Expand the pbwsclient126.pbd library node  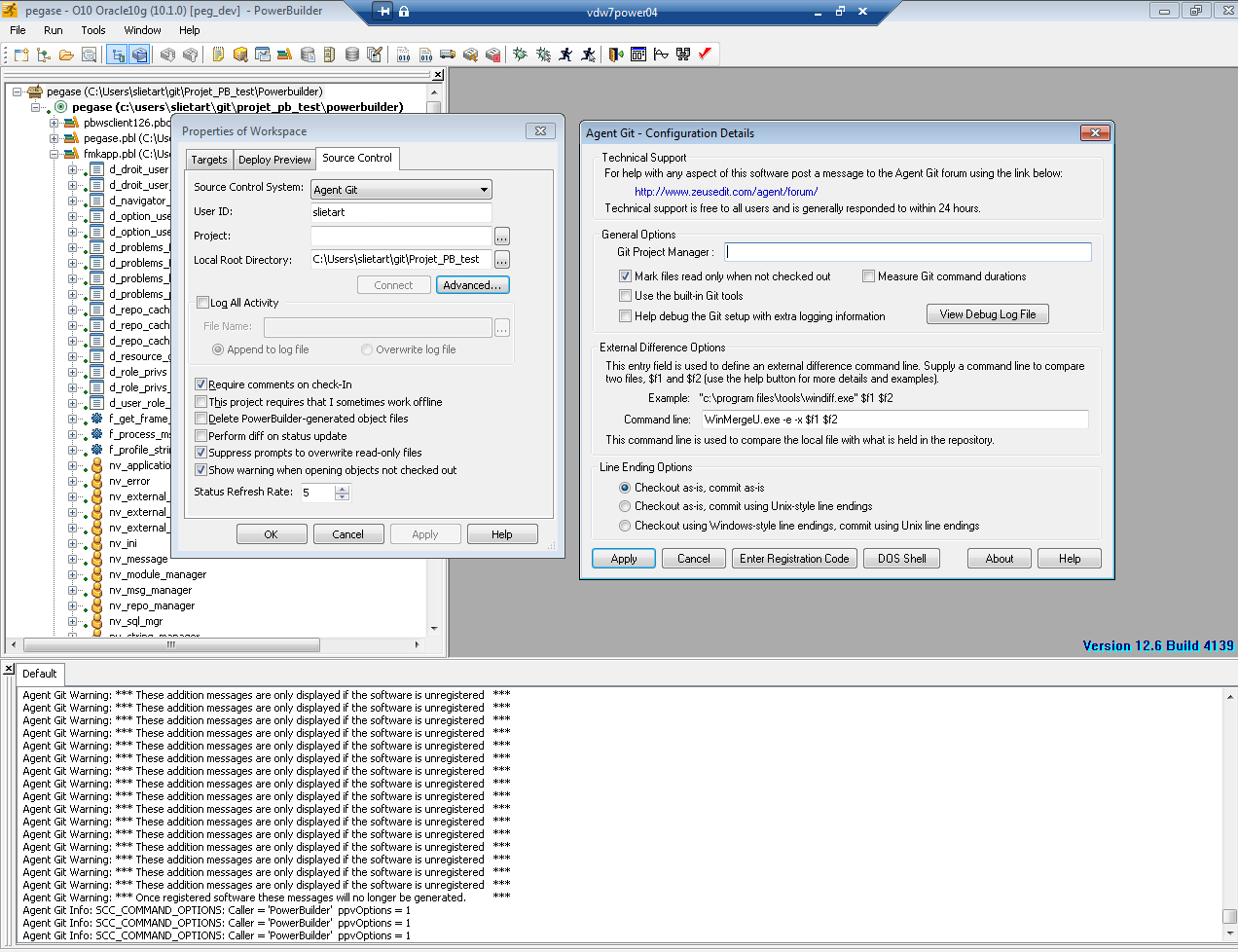point(54,123)
